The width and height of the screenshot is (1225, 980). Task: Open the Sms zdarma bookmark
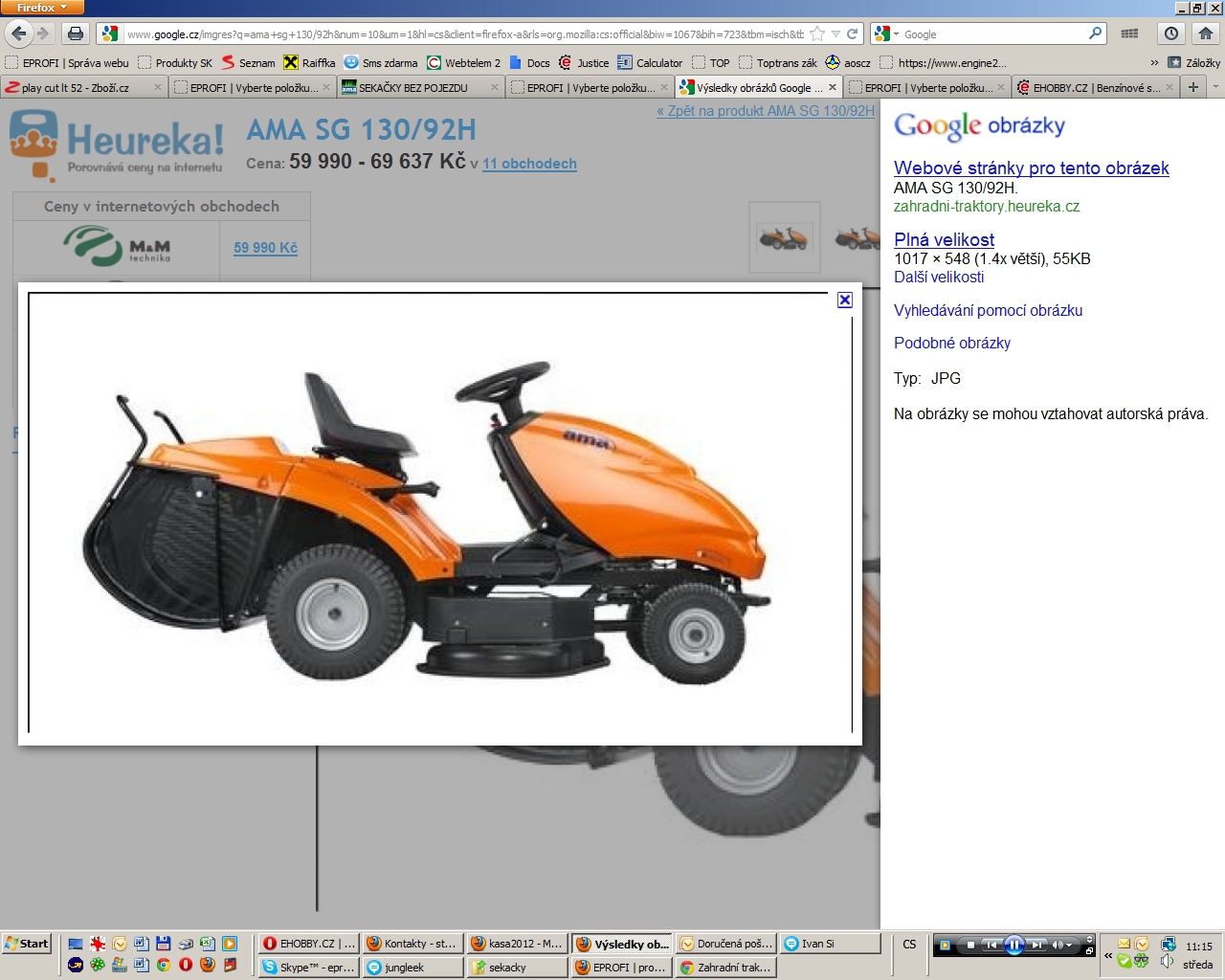[381, 62]
